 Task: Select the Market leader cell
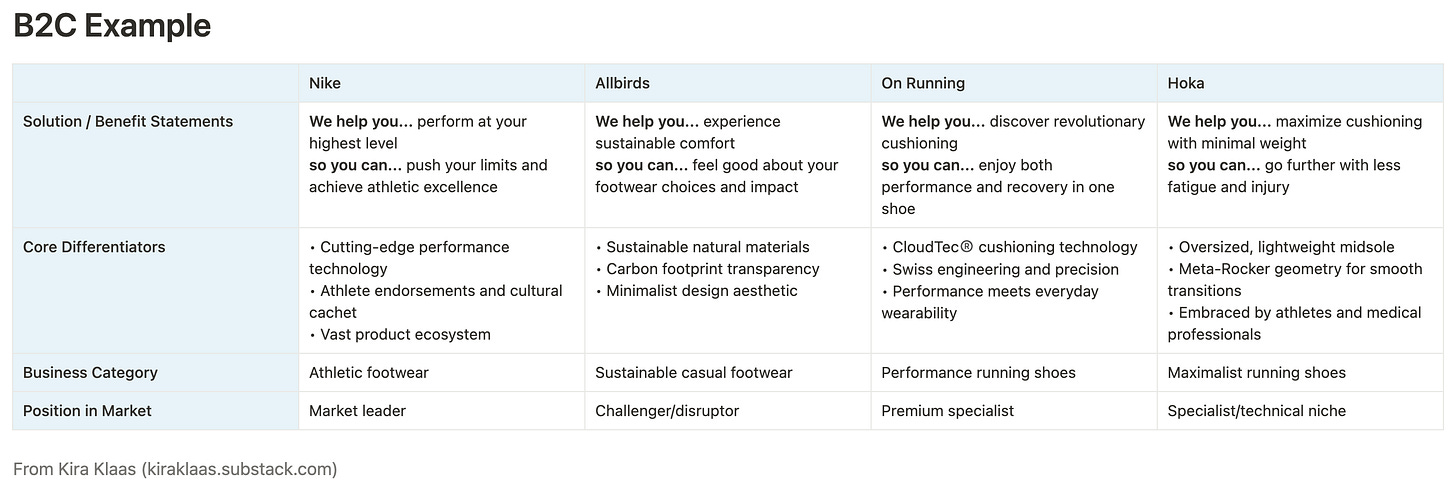[358, 410]
